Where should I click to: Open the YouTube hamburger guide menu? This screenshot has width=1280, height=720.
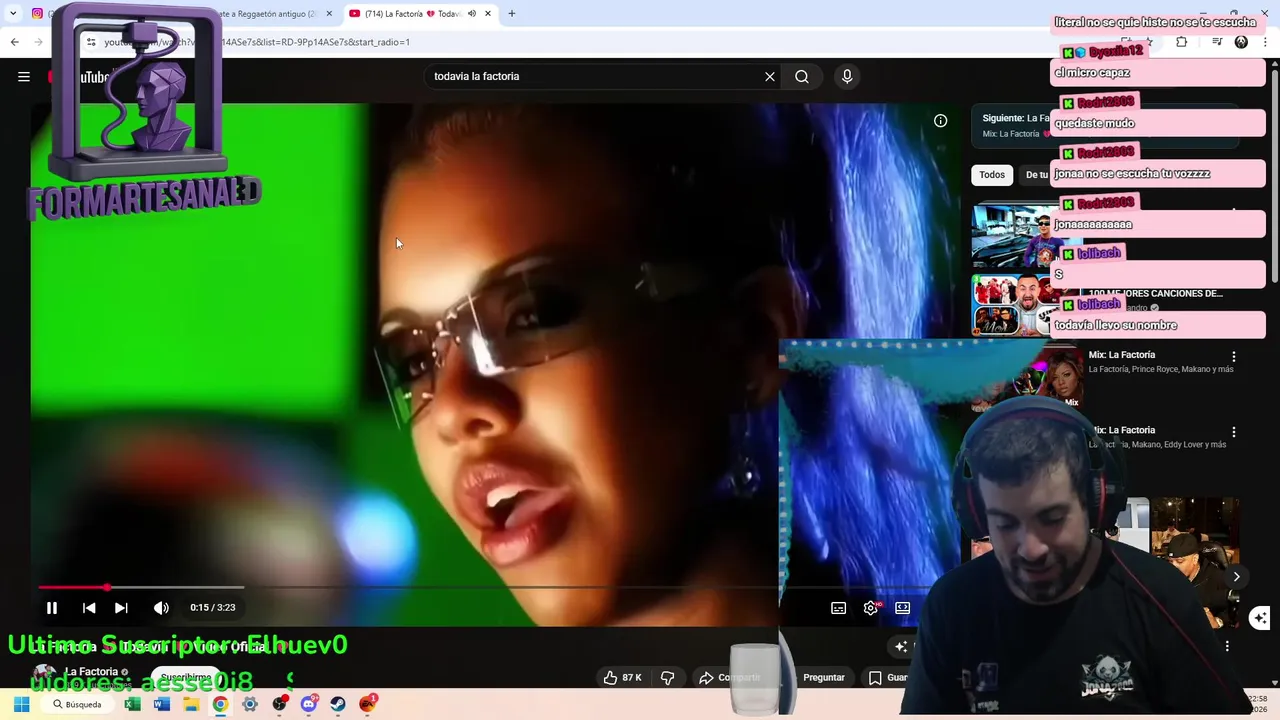coord(24,76)
